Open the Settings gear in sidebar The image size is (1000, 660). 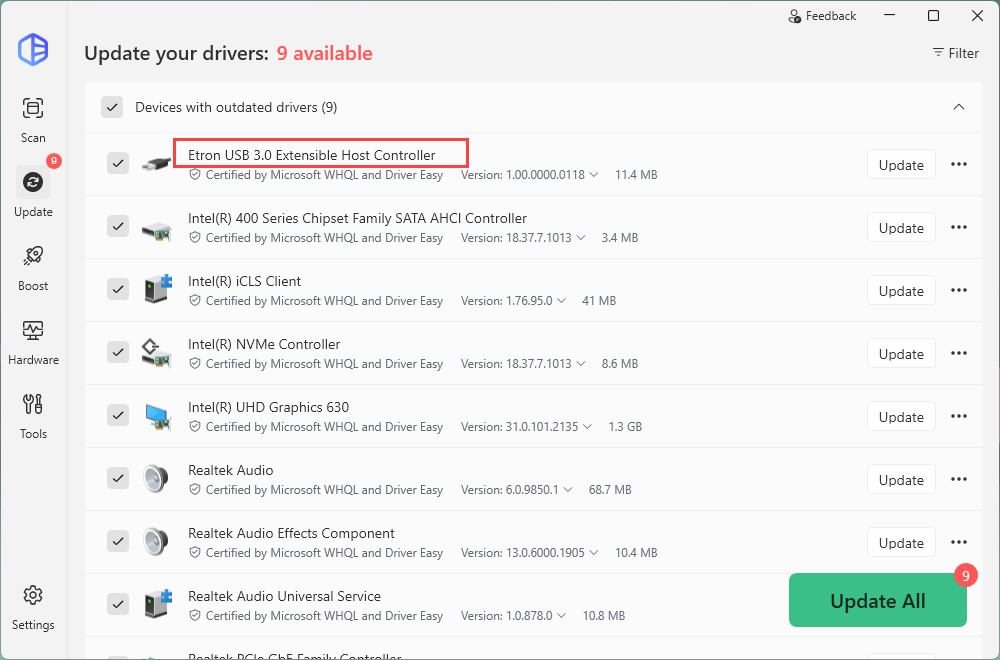(33, 596)
